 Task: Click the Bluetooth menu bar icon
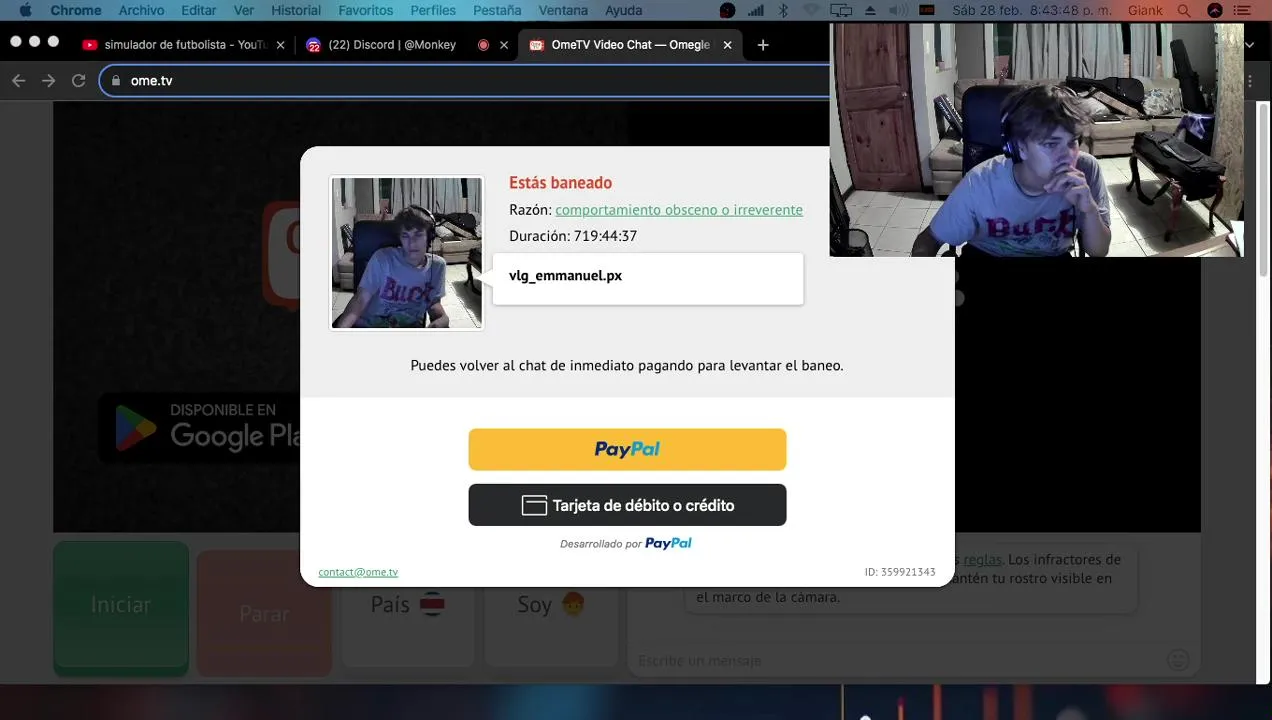coord(783,10)
